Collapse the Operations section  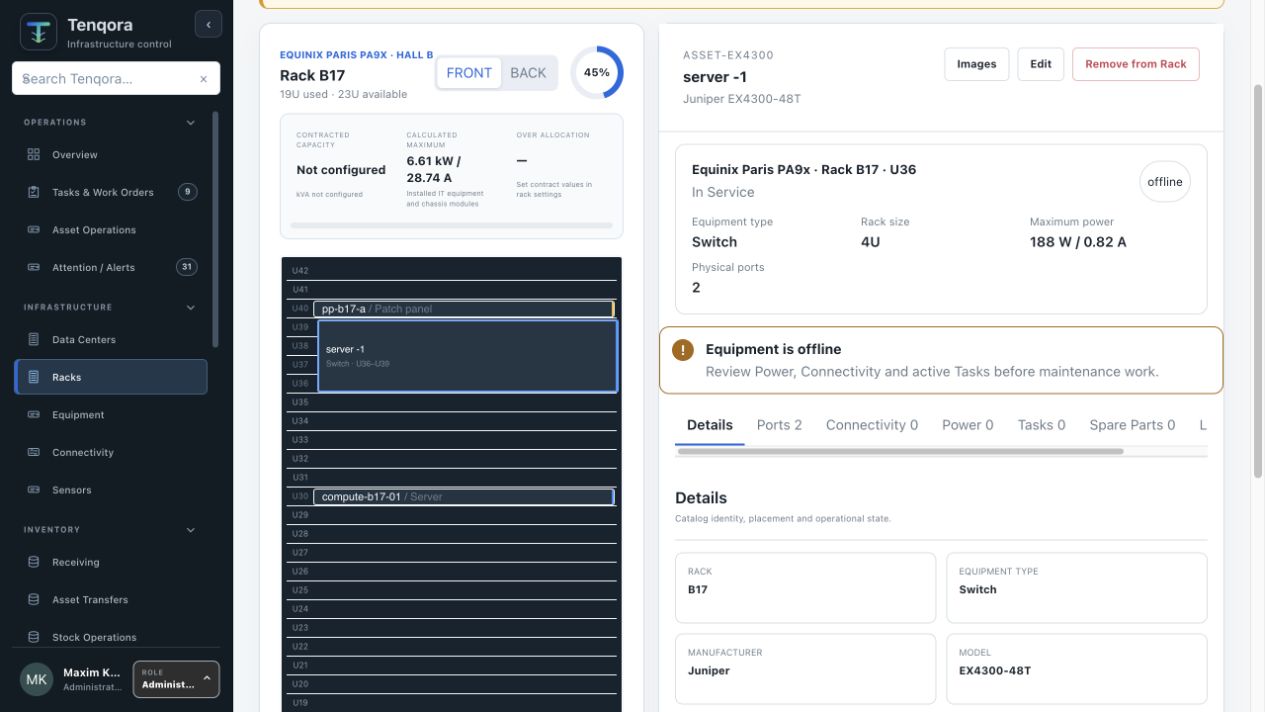click(x=191, y=123)
